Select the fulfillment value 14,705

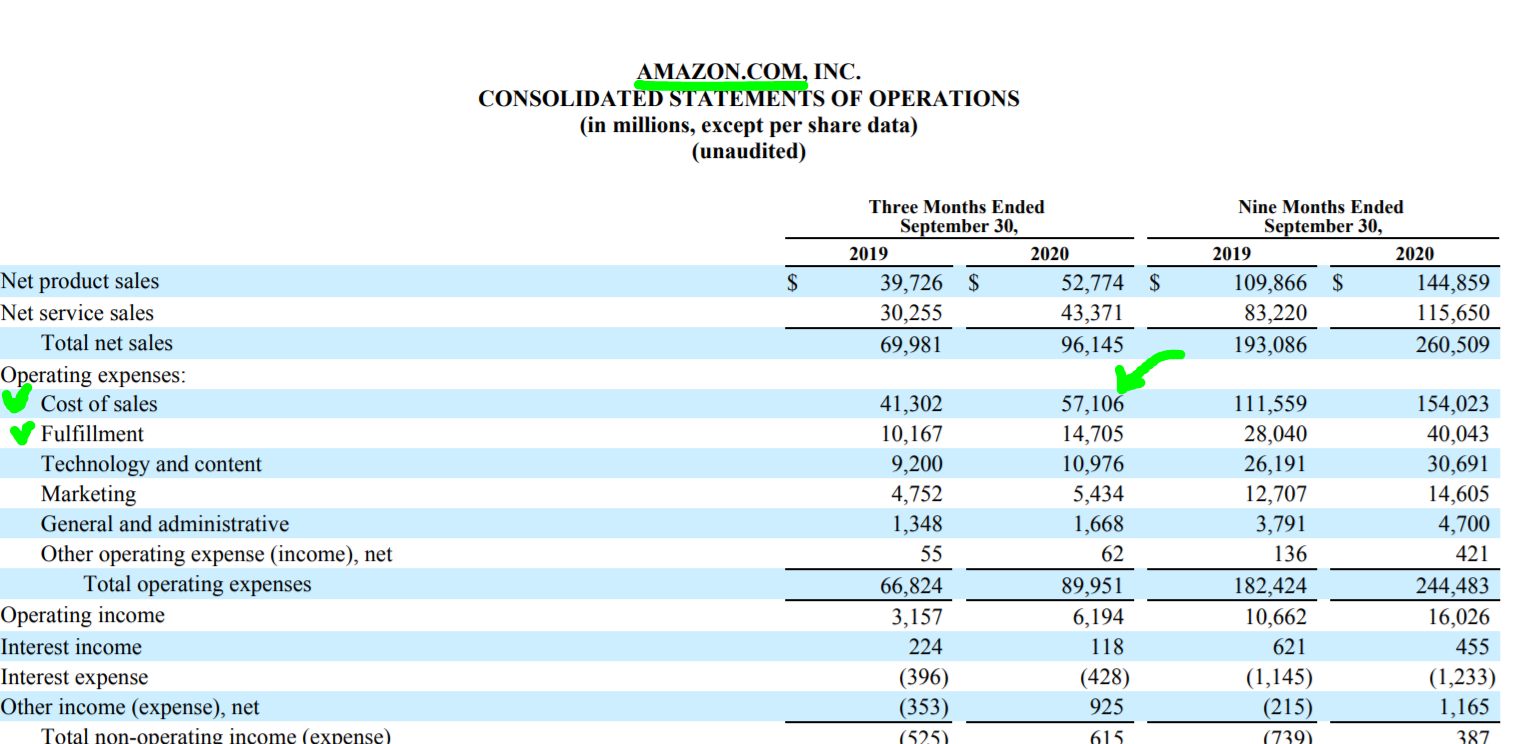click(x=1092, y=434)
